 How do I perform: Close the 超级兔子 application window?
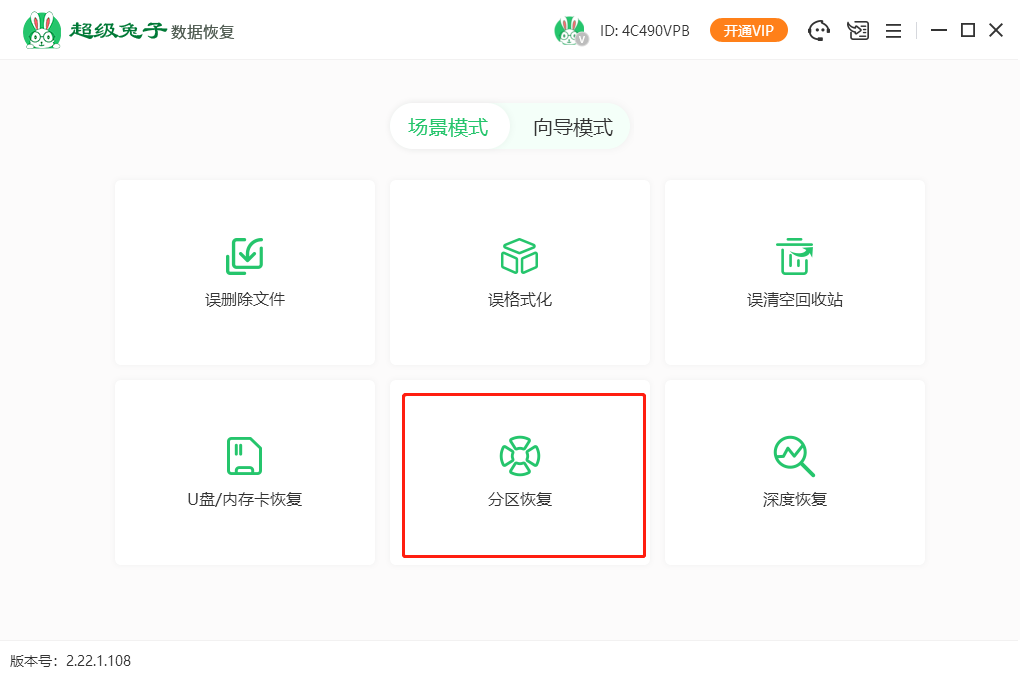click(x=996, y=30)
